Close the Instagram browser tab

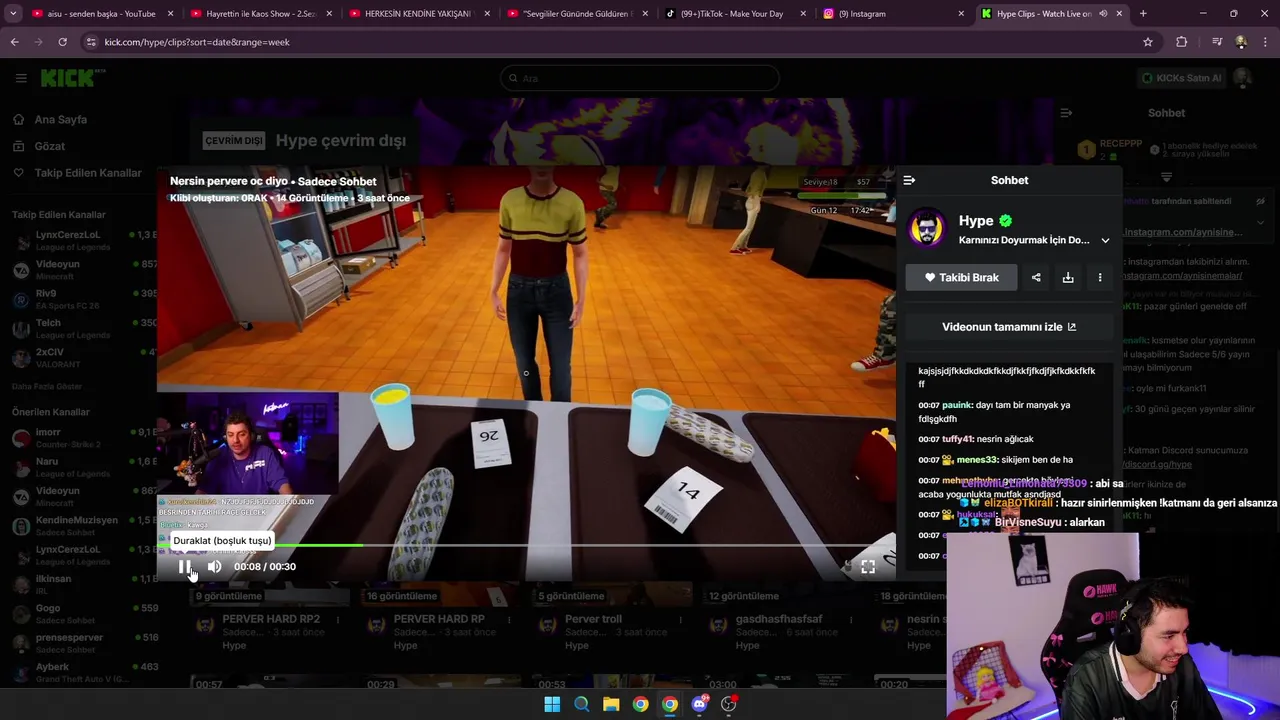(961, 14)
